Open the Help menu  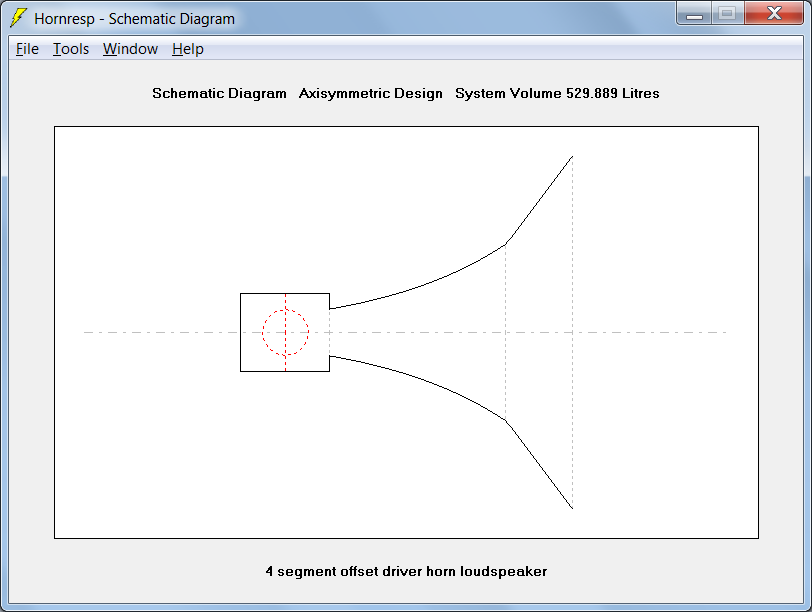pyautogui.click(x=187, y=49)
